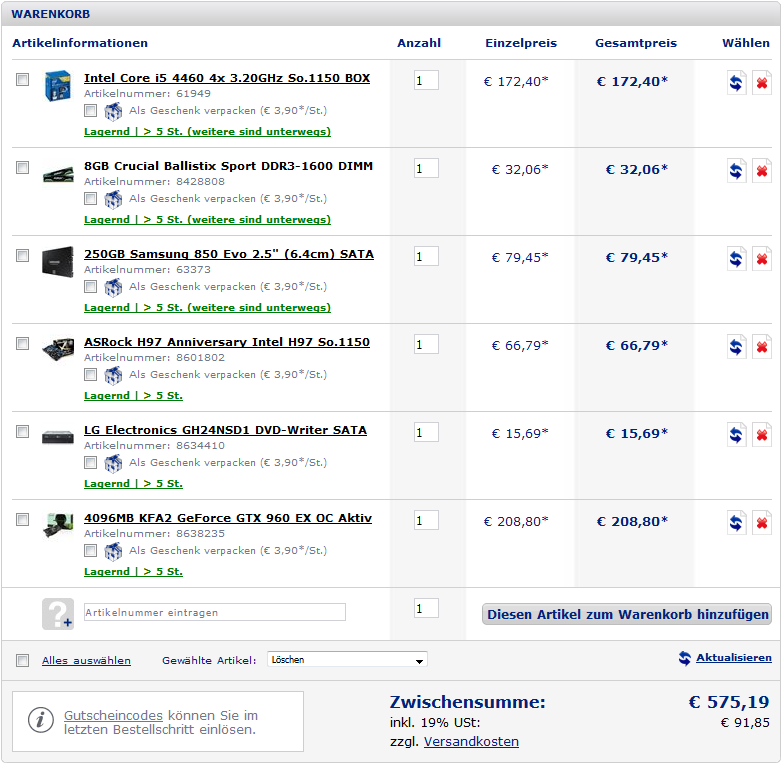
Task: Open KFA2 graphics card thumbnail
Action: tap(58, 525)
